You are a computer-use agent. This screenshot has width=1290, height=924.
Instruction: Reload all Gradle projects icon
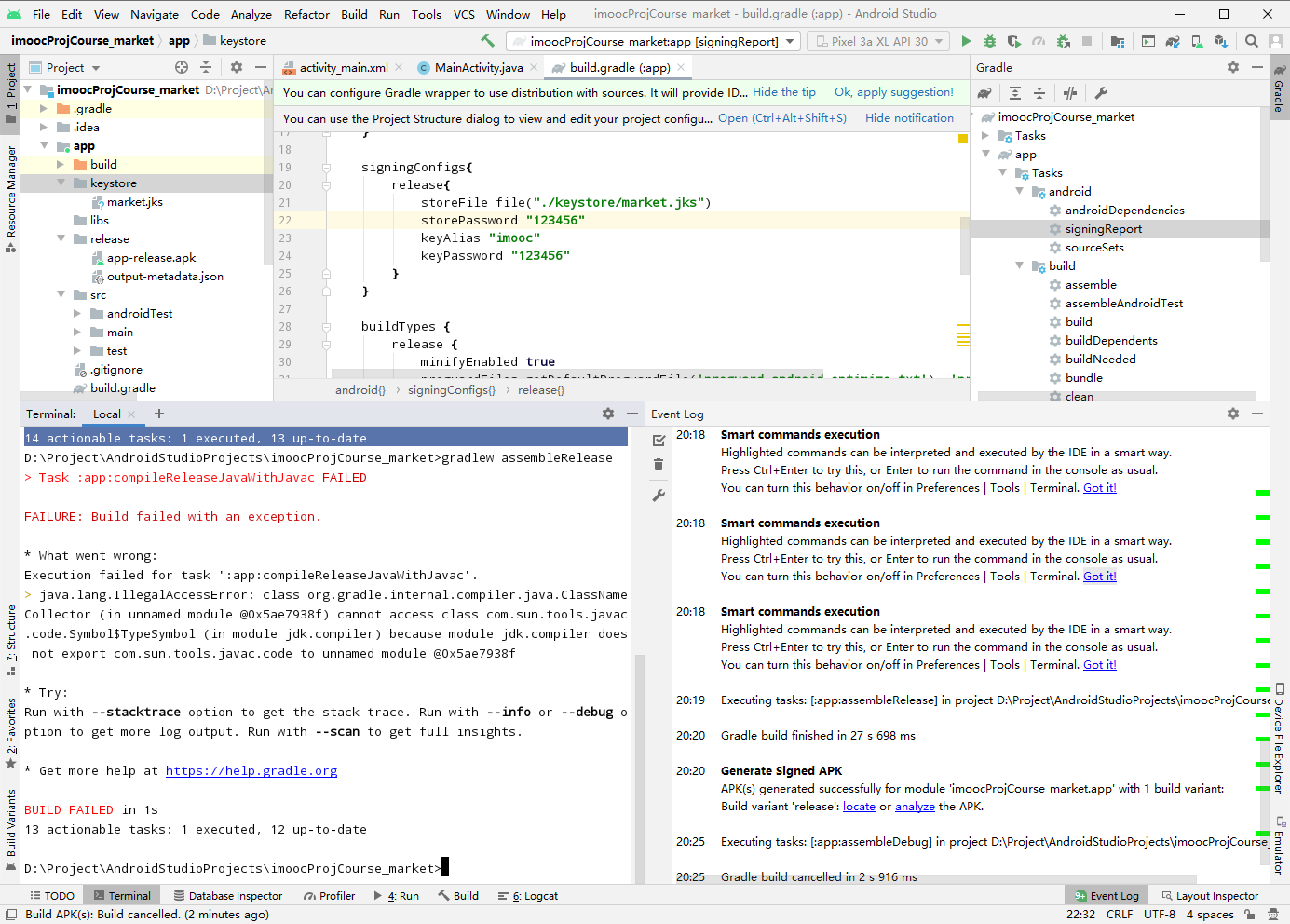tap(984, 93)
